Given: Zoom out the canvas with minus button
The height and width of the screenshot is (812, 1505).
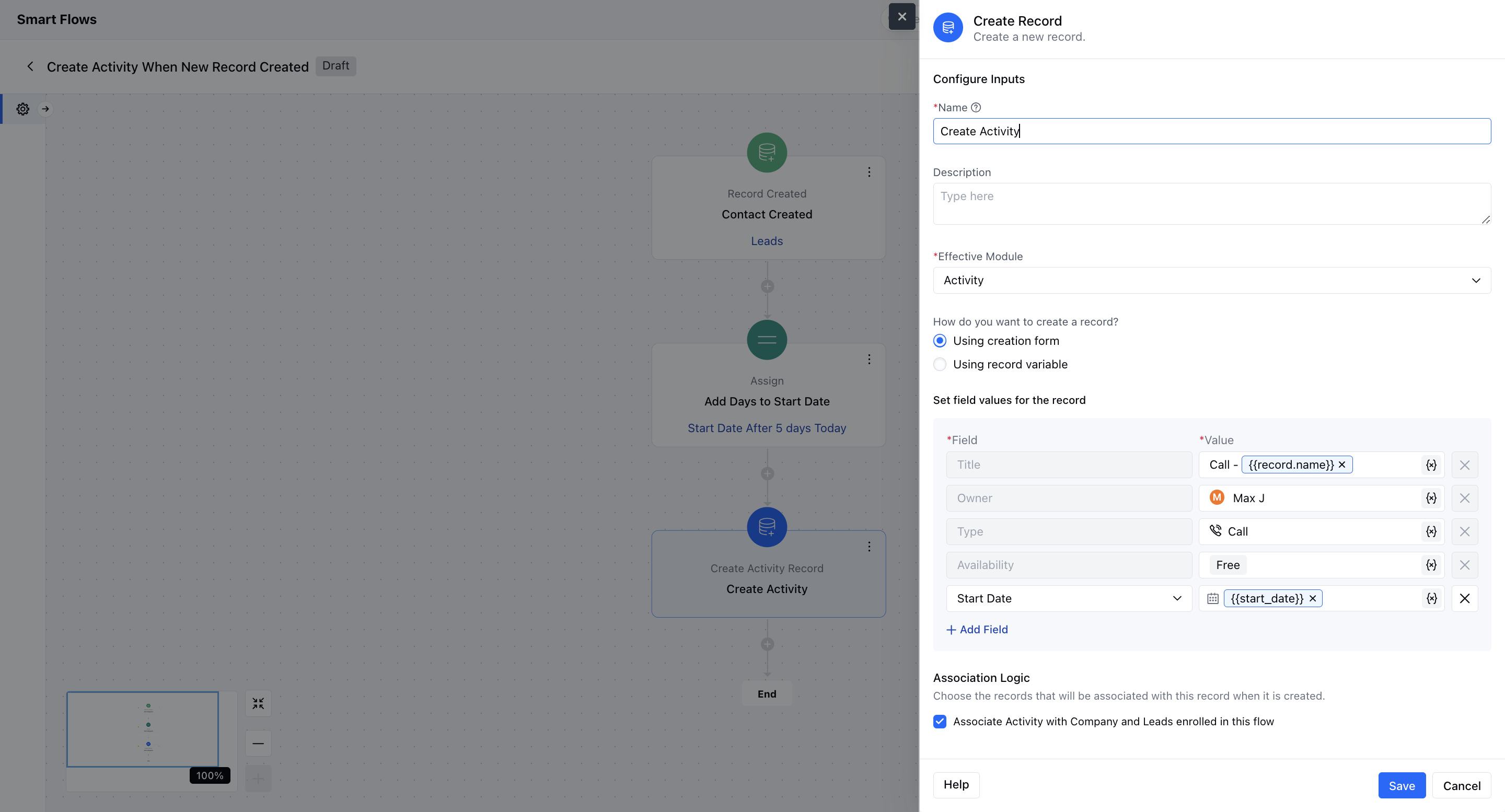Looking at the screenshot, I should (258, 743).
